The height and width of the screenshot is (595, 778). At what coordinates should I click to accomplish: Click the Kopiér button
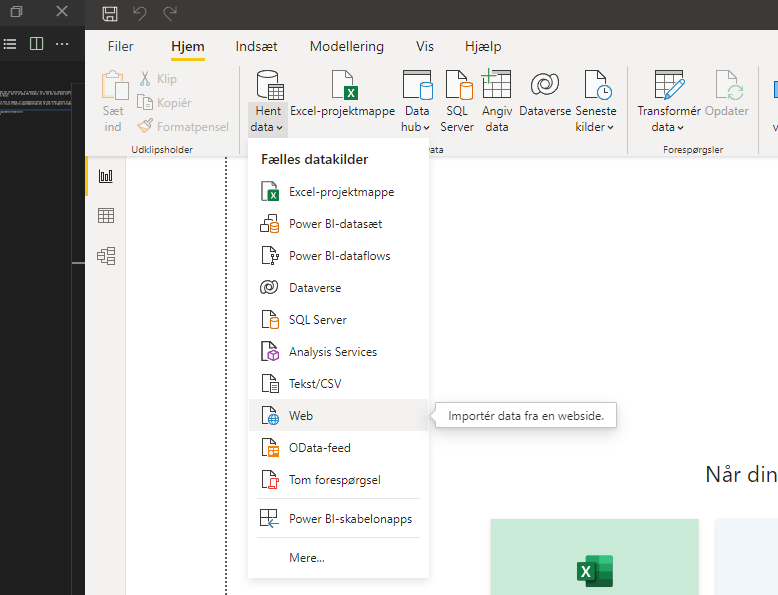(x=164, y=103)
